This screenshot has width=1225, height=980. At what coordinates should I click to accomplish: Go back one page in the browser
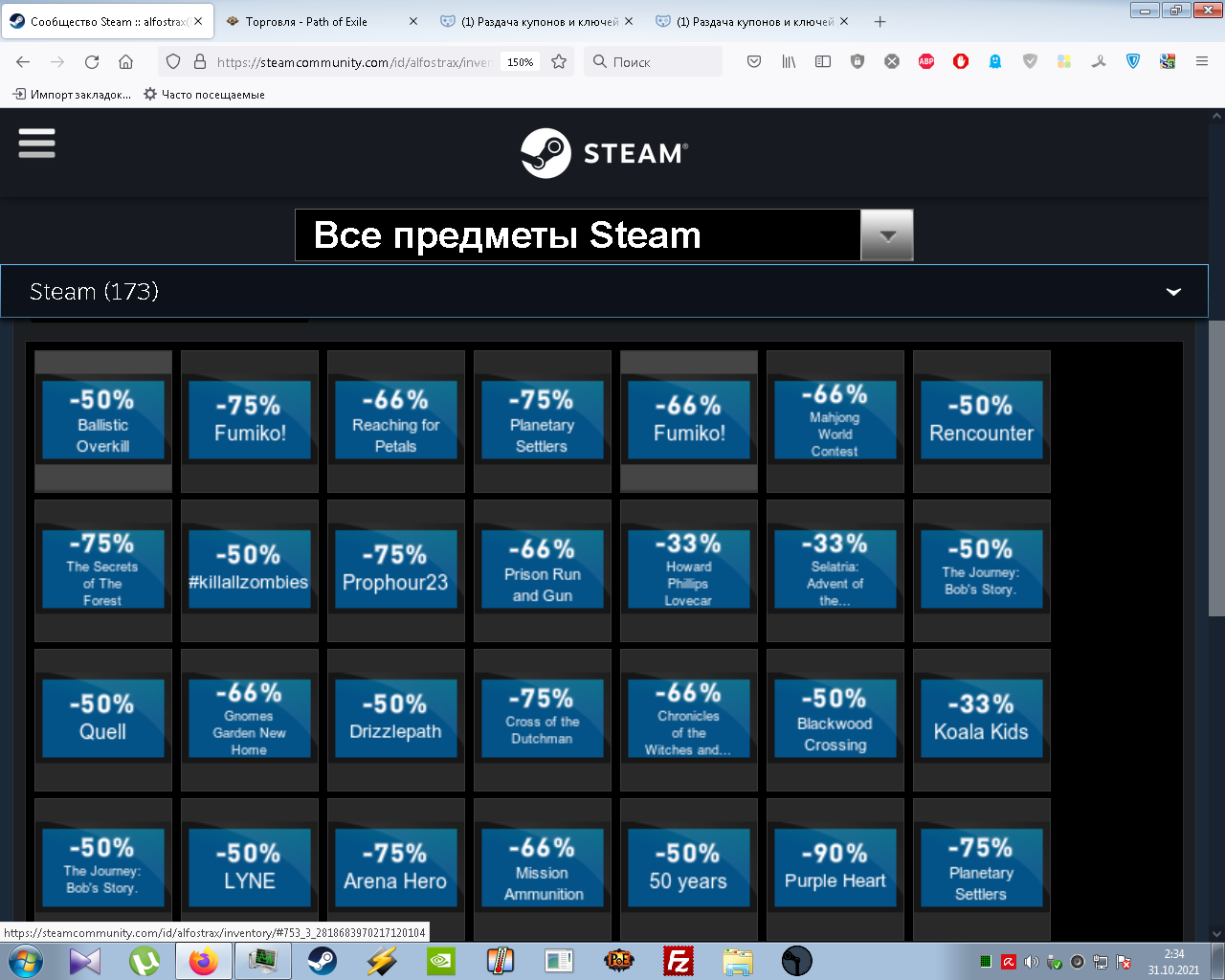point(23,61)
